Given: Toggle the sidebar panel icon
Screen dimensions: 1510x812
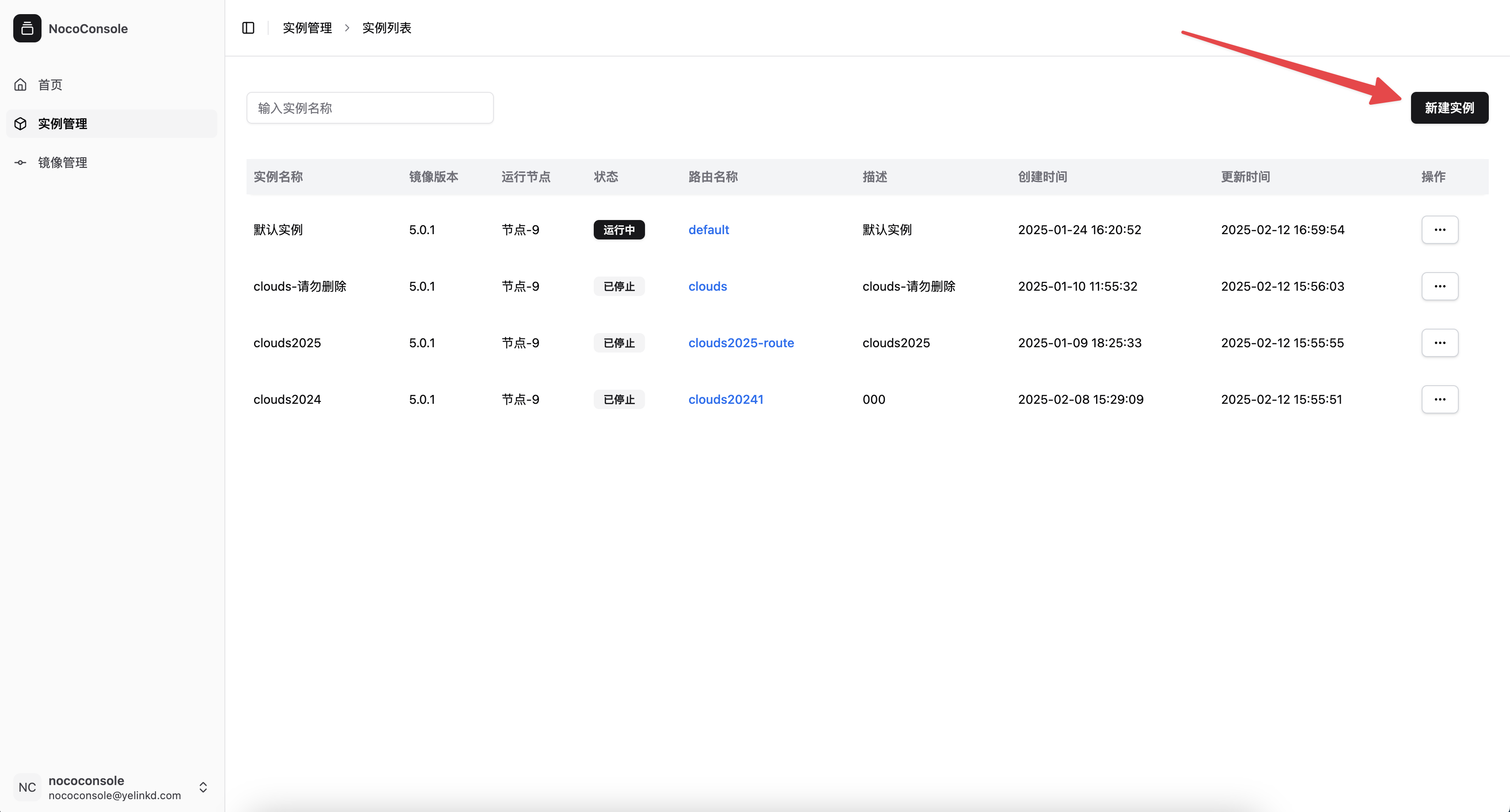Looking at the screenshot, I should 248,27.
